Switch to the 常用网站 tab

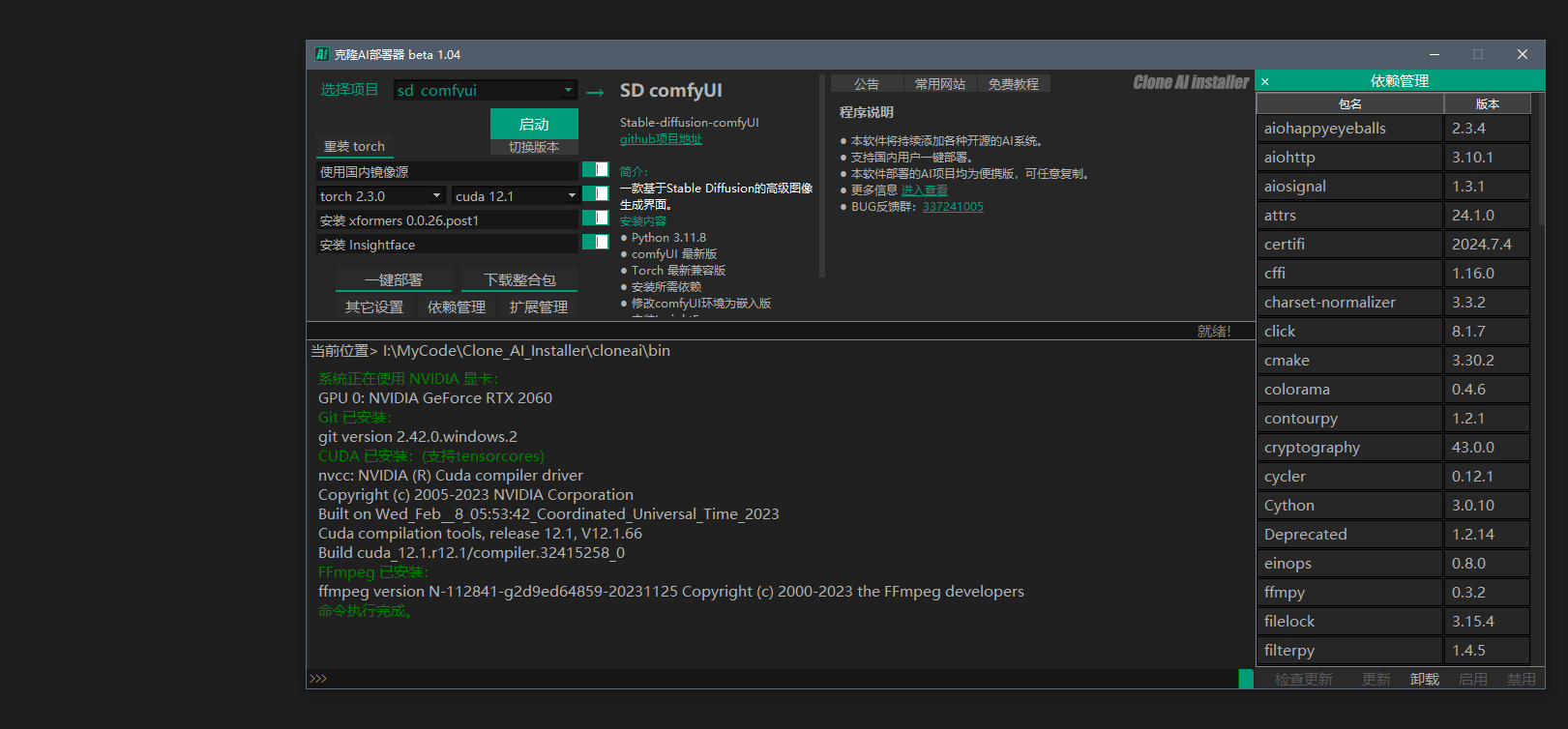[940, 84]
